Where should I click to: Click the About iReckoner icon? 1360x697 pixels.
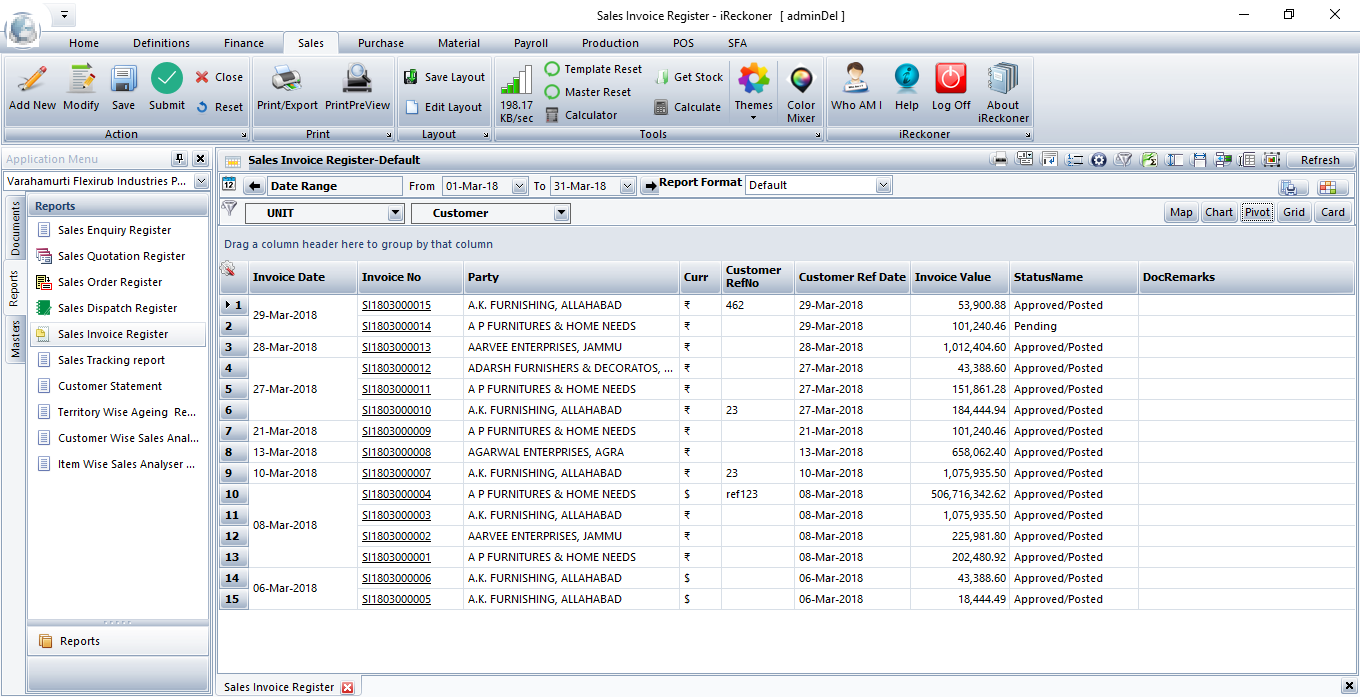click(x=1003, y=80)
